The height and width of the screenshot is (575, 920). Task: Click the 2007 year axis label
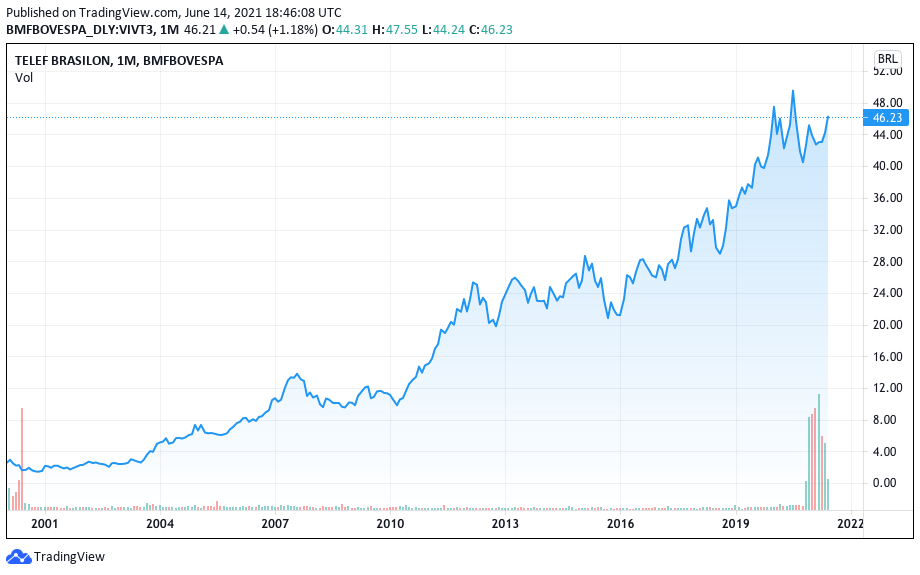click(x=275, y=523)
